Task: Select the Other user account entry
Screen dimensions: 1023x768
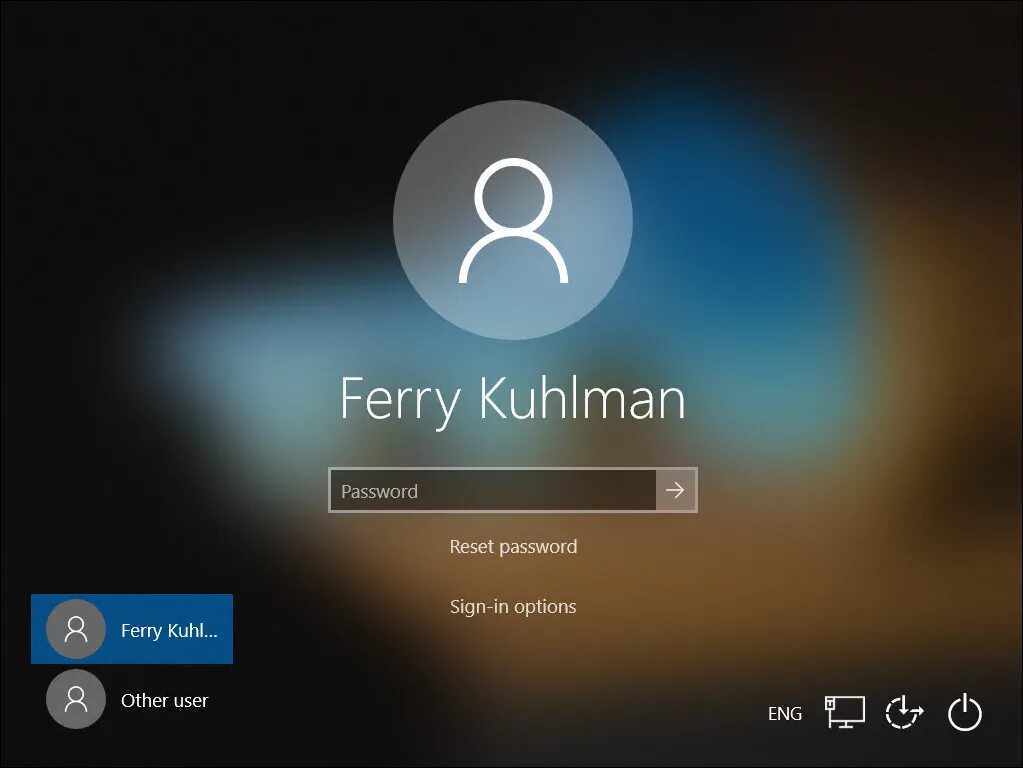Action: (x=133, y=699)
